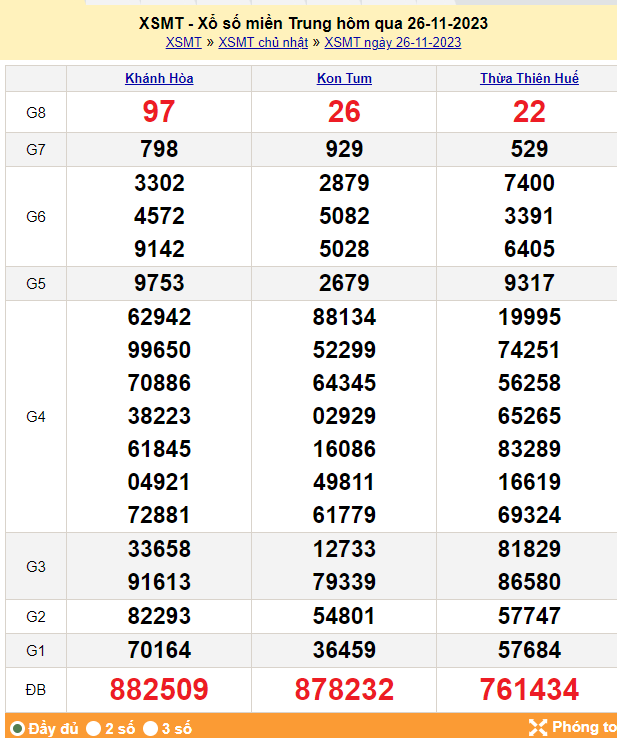Go to XSMT chủ nhật link
Screen dimensions: 617x738
(264, 42)
